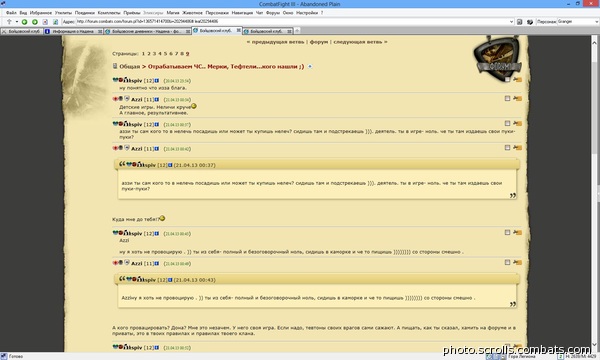This screenshot has height=360, width=600.
Task: Switch to the first Бойцовский клуб tab
Action: pos(21,31)
